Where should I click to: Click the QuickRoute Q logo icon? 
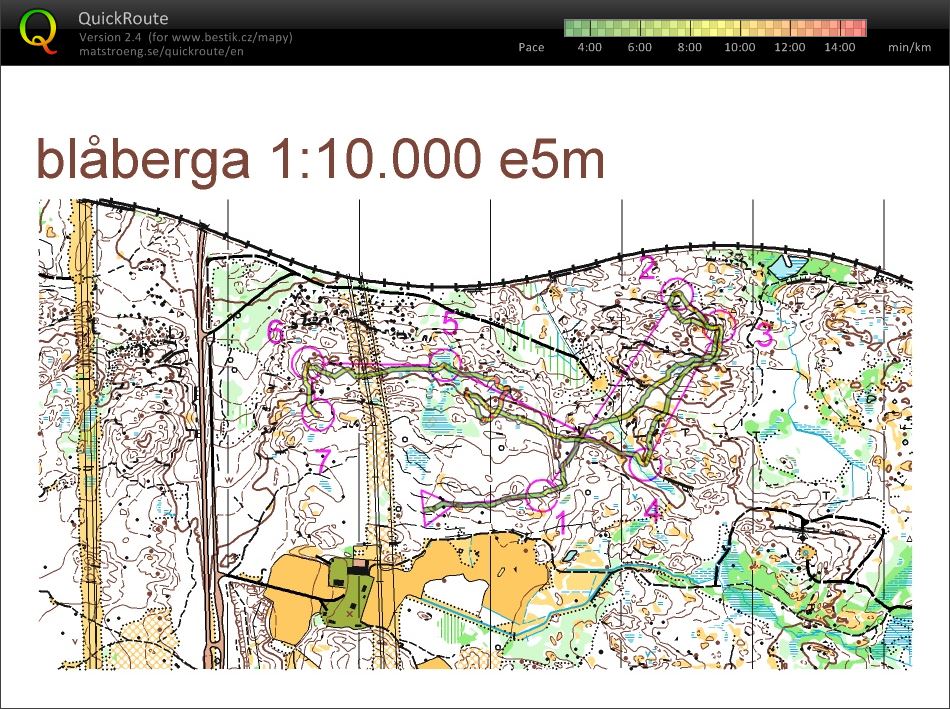click(39, 31)
